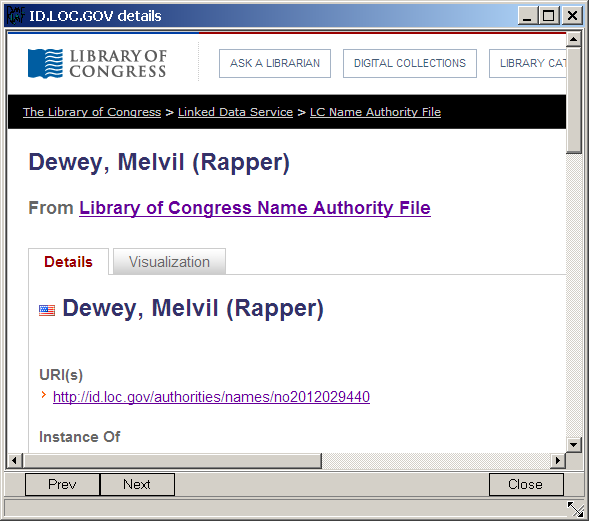Go to the Next record
Image resolution: width=589 pixels, height=521 pixels.
[137, 484]
